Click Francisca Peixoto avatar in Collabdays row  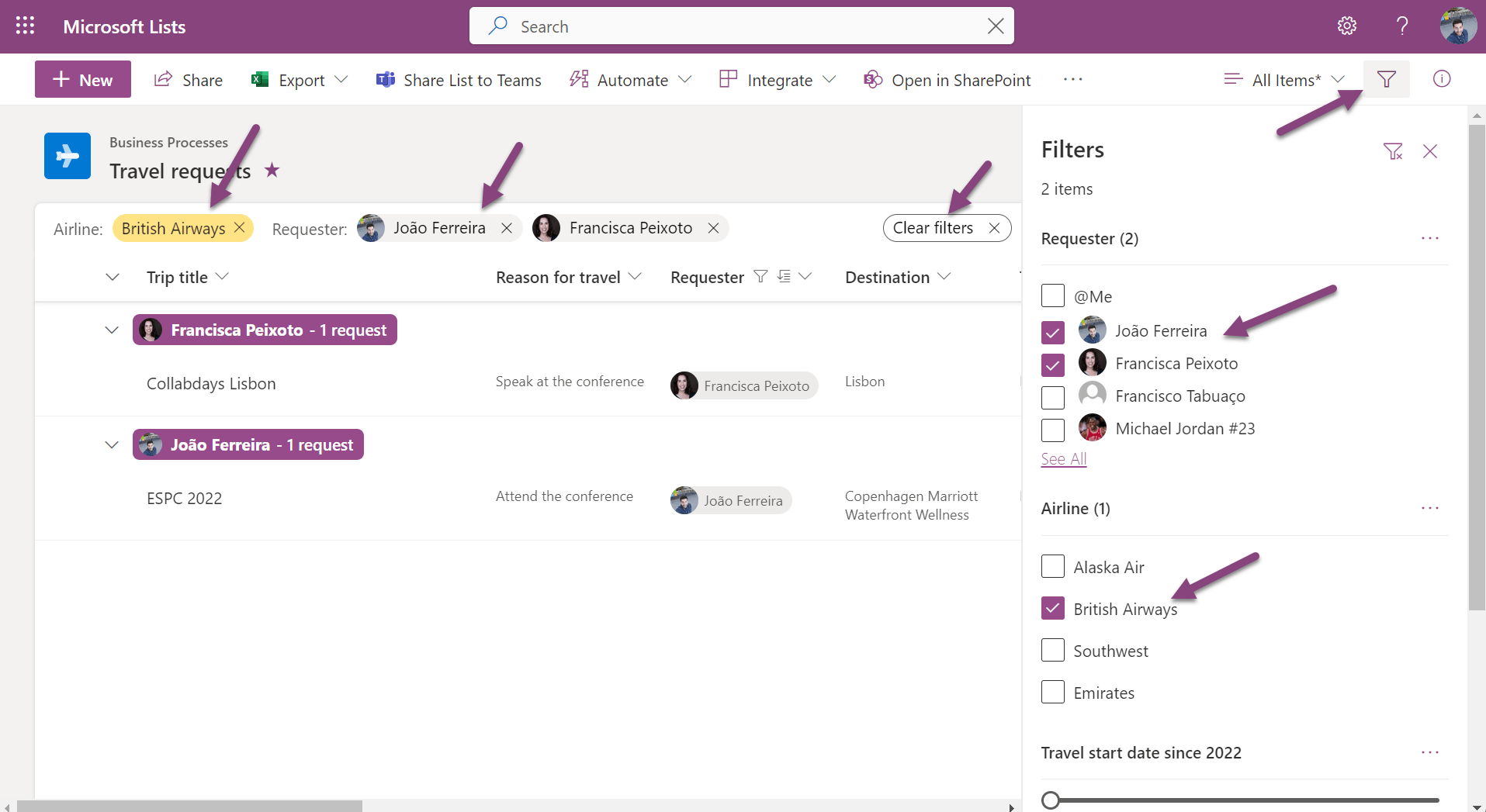(684, 385)
